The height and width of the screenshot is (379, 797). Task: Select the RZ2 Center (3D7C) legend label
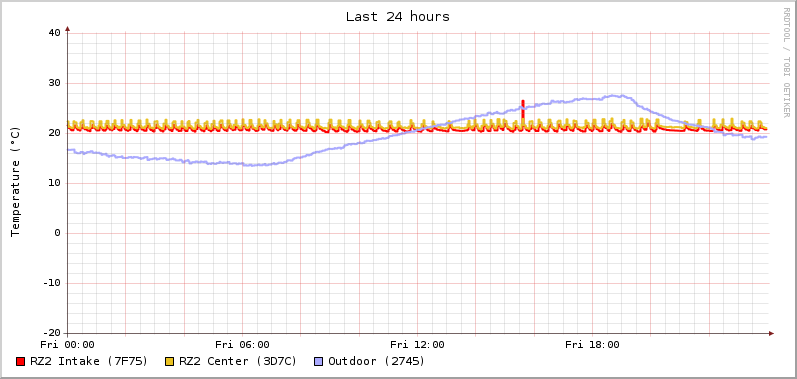click(x=238, y=361)
